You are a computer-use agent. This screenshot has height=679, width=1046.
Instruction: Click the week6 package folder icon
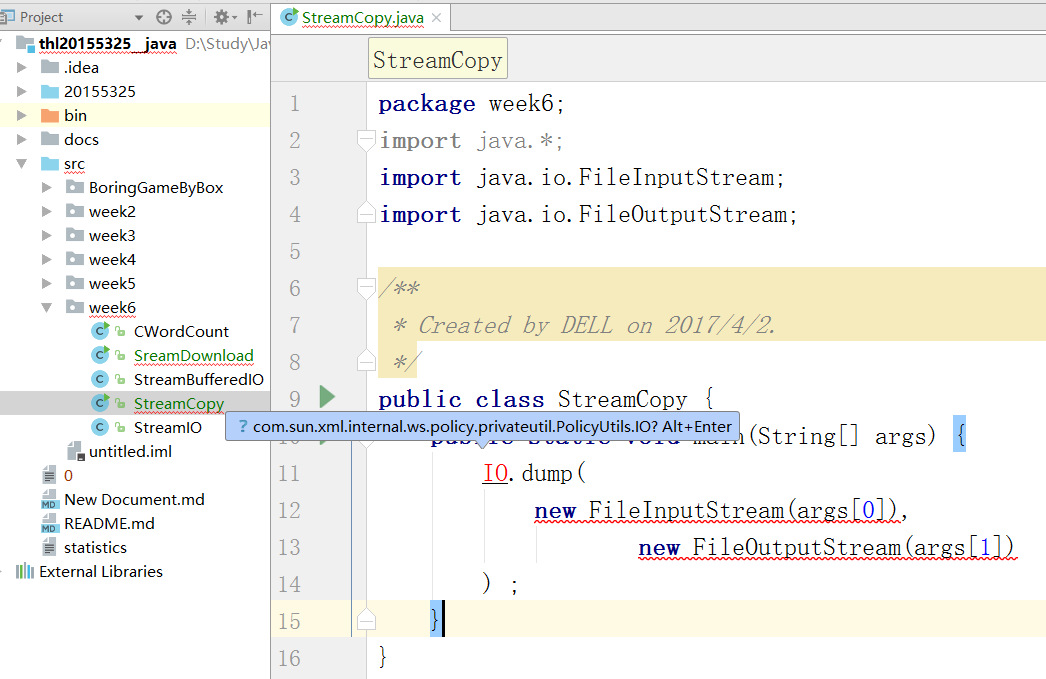(75, 307)
